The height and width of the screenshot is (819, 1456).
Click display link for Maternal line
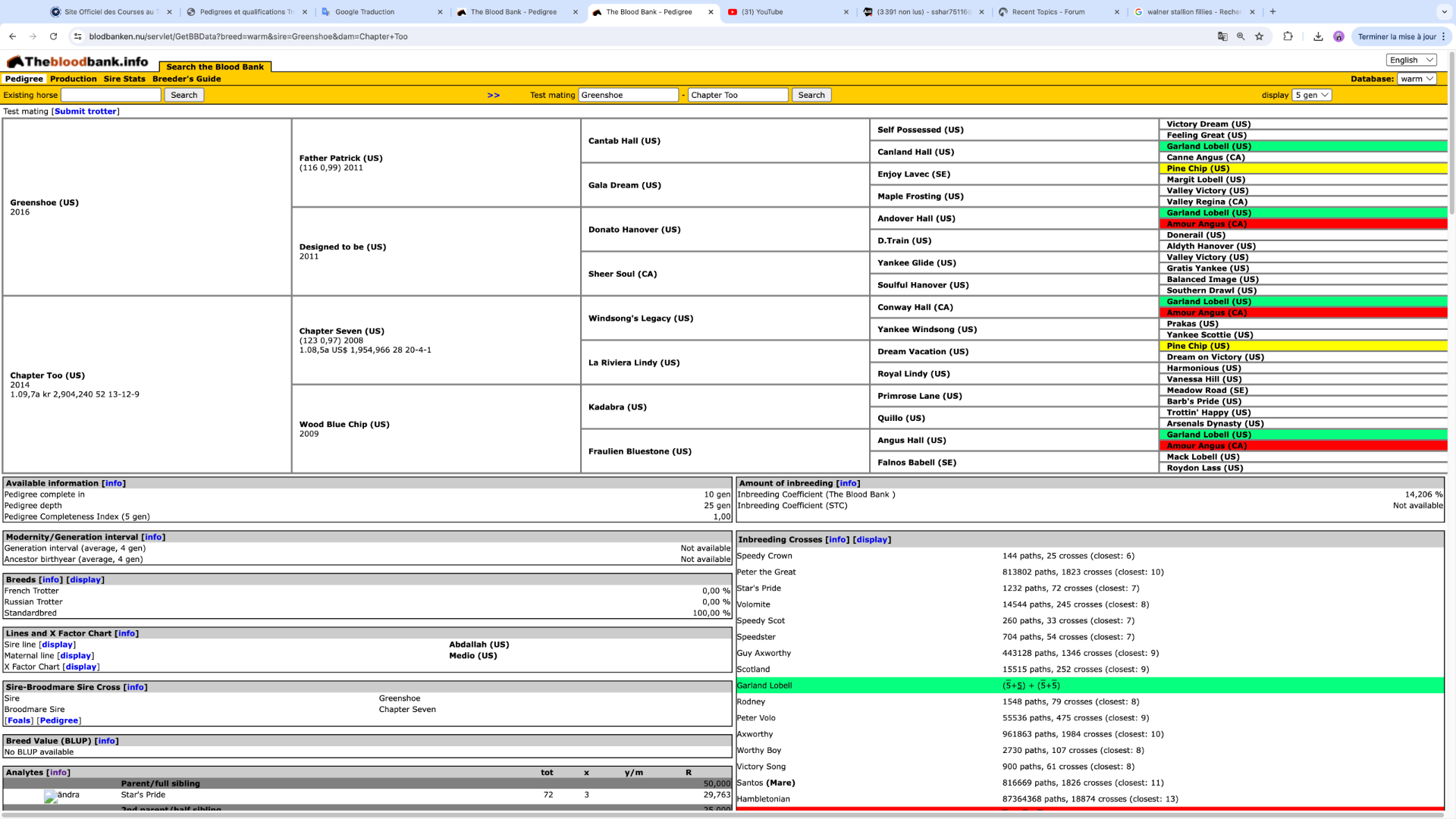coord(76,656)
